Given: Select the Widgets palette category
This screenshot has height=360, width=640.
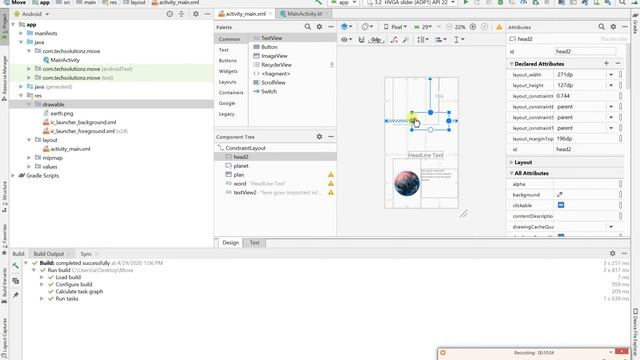Looking at the screenshot, I should pos(228,71).
